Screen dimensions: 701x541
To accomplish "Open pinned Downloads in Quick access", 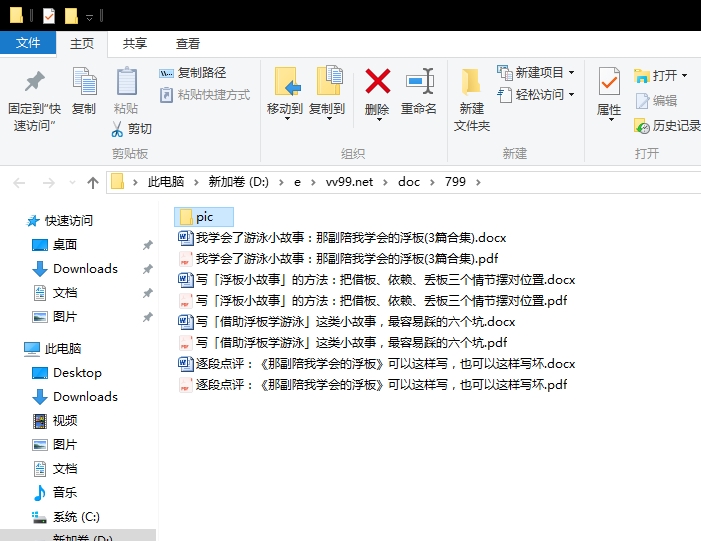I will tap(75, 269).
